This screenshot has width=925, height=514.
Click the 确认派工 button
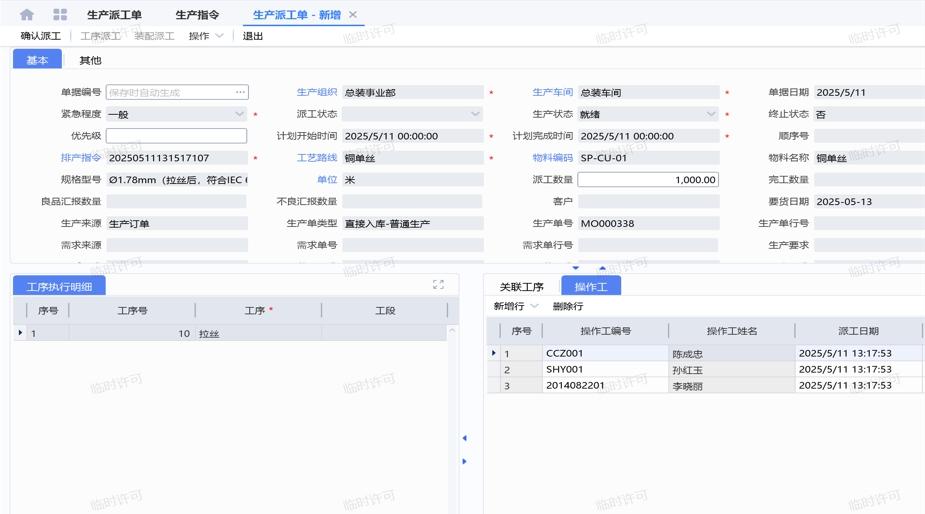(x=41, y=36)
